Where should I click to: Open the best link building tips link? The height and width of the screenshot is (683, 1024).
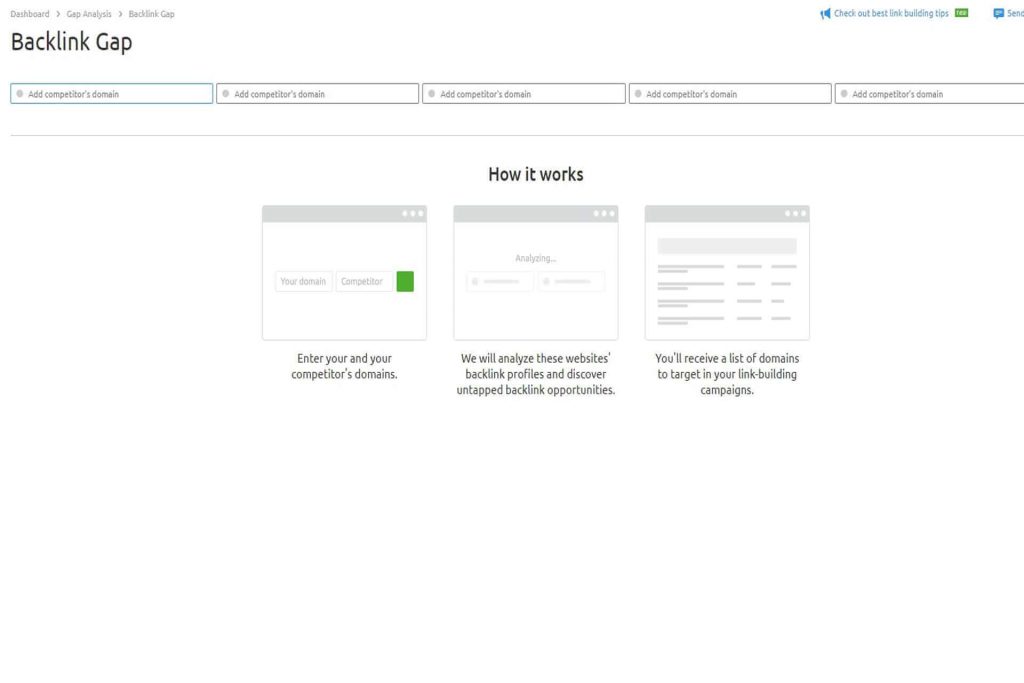click(x=891, y=13)
